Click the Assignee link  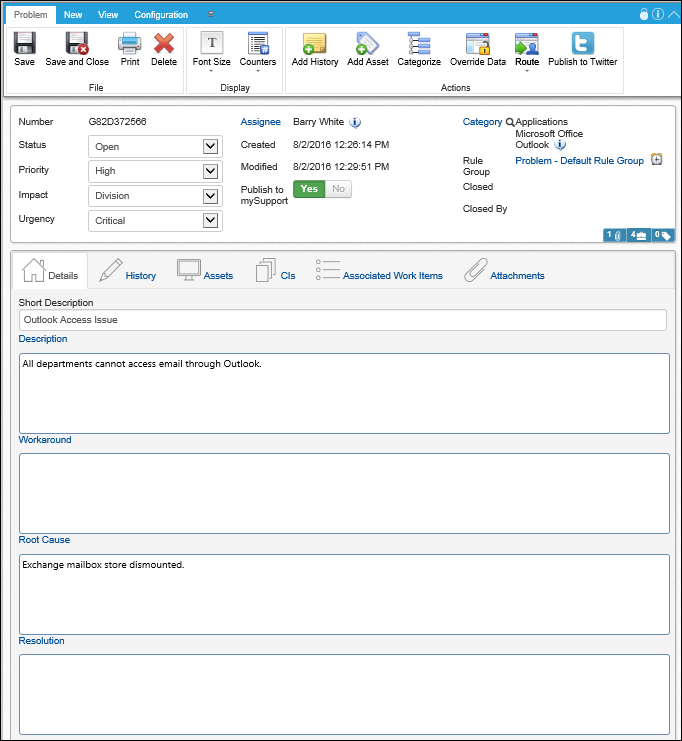tap(260, 122)
